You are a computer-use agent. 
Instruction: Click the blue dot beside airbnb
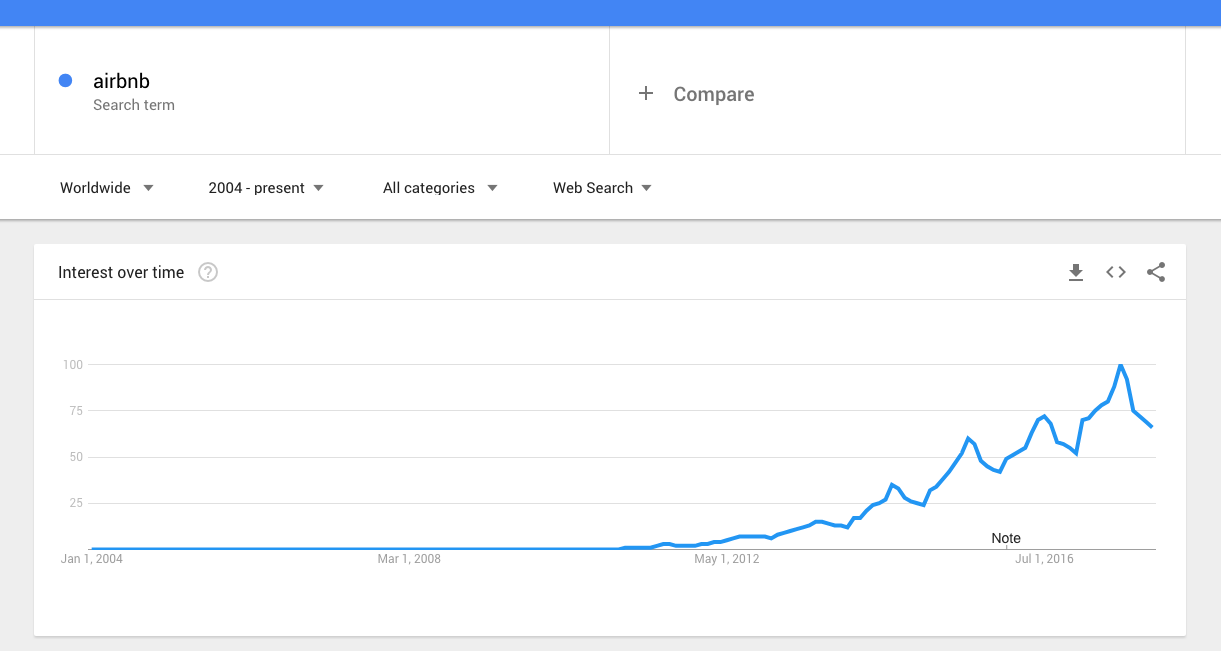pyautogui.click(x=65, y=81)
